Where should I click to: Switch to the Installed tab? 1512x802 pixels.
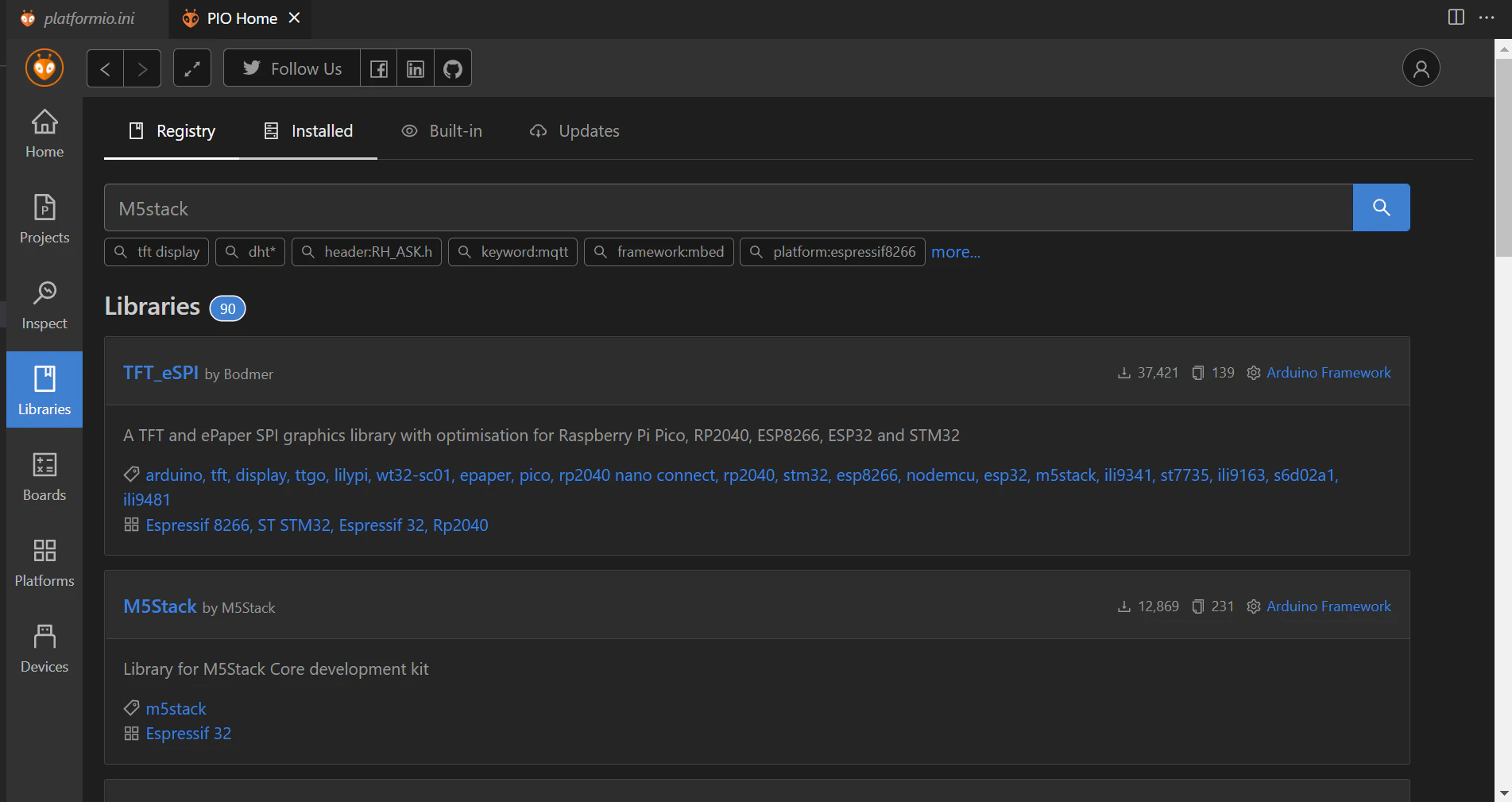pyautogui.click(x=308, y=131)
